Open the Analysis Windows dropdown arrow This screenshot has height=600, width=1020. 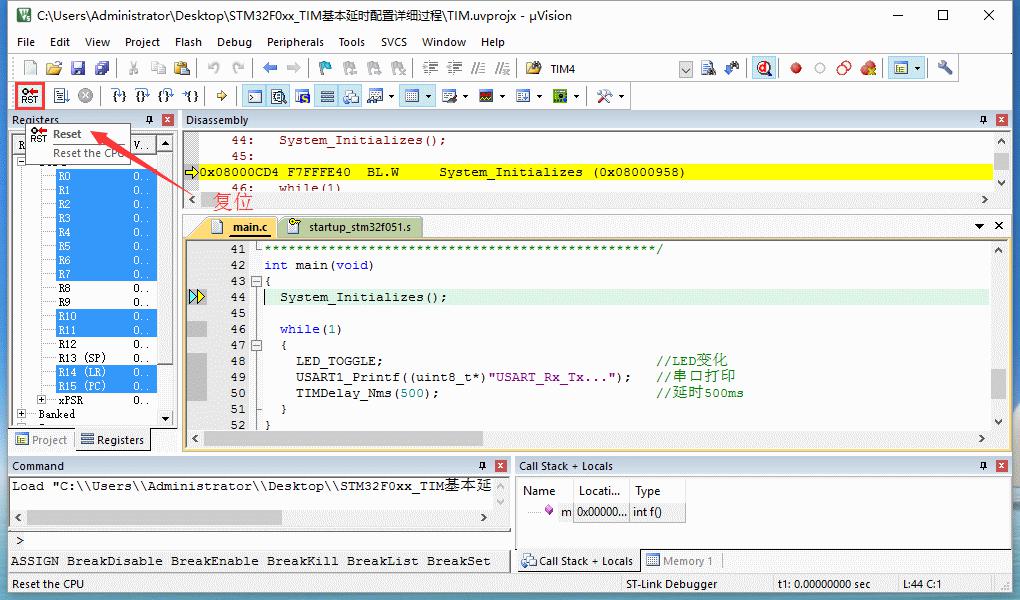click(x=502, y=97)
